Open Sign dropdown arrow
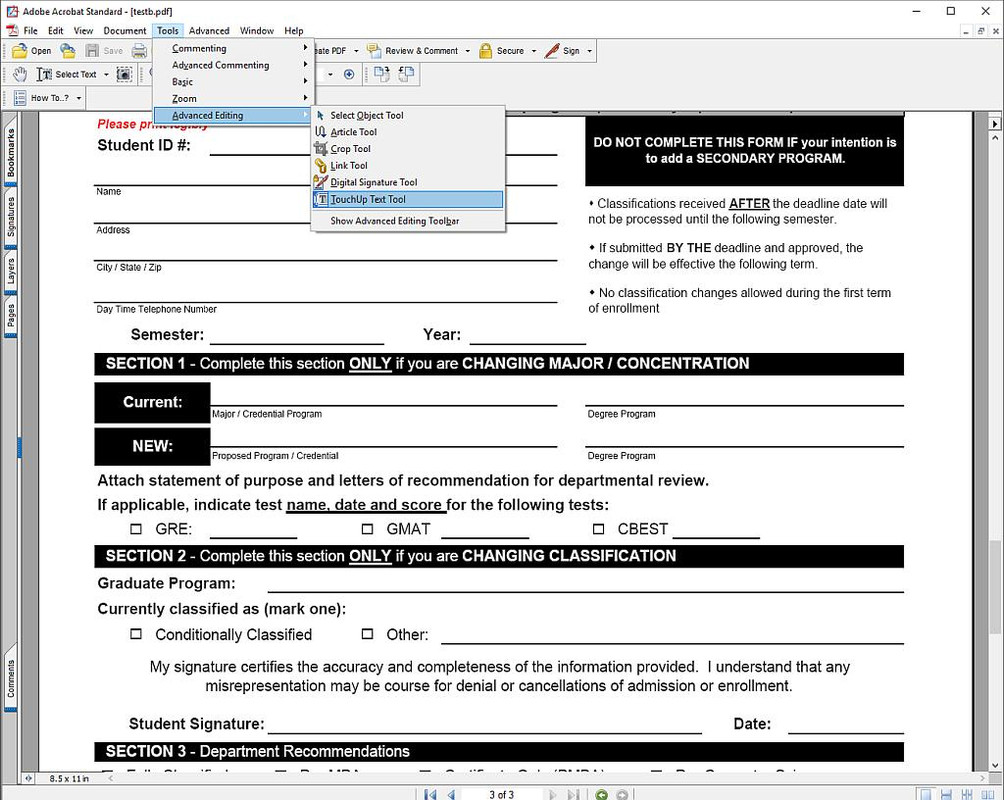 tap(589, 51)
